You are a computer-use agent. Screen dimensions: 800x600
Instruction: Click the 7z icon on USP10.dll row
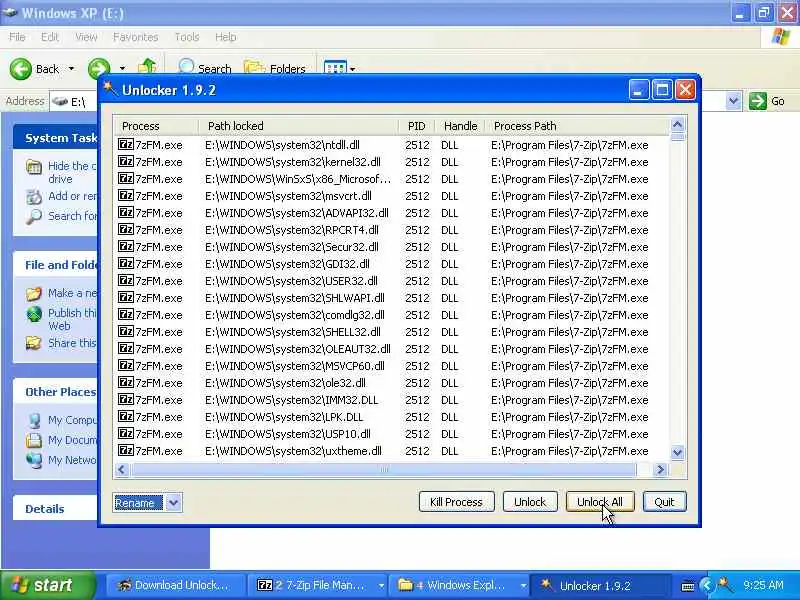(126, 434)
